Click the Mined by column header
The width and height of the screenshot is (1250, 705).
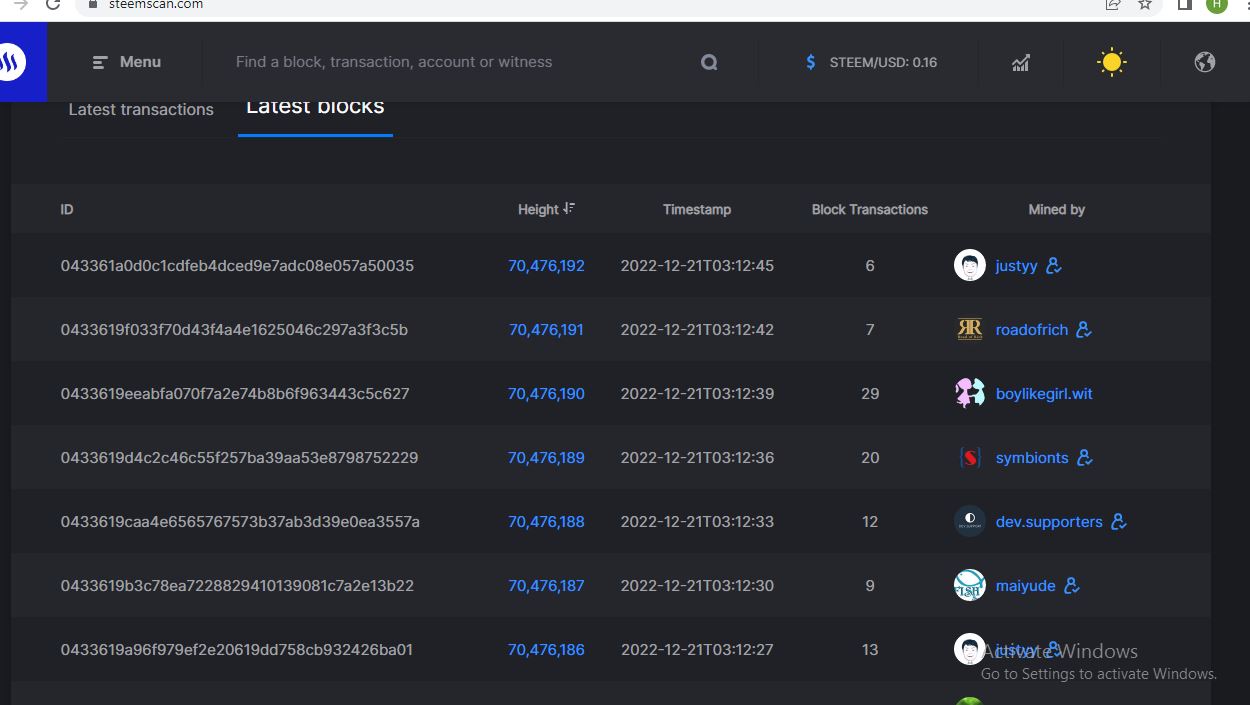[1056, 209]
